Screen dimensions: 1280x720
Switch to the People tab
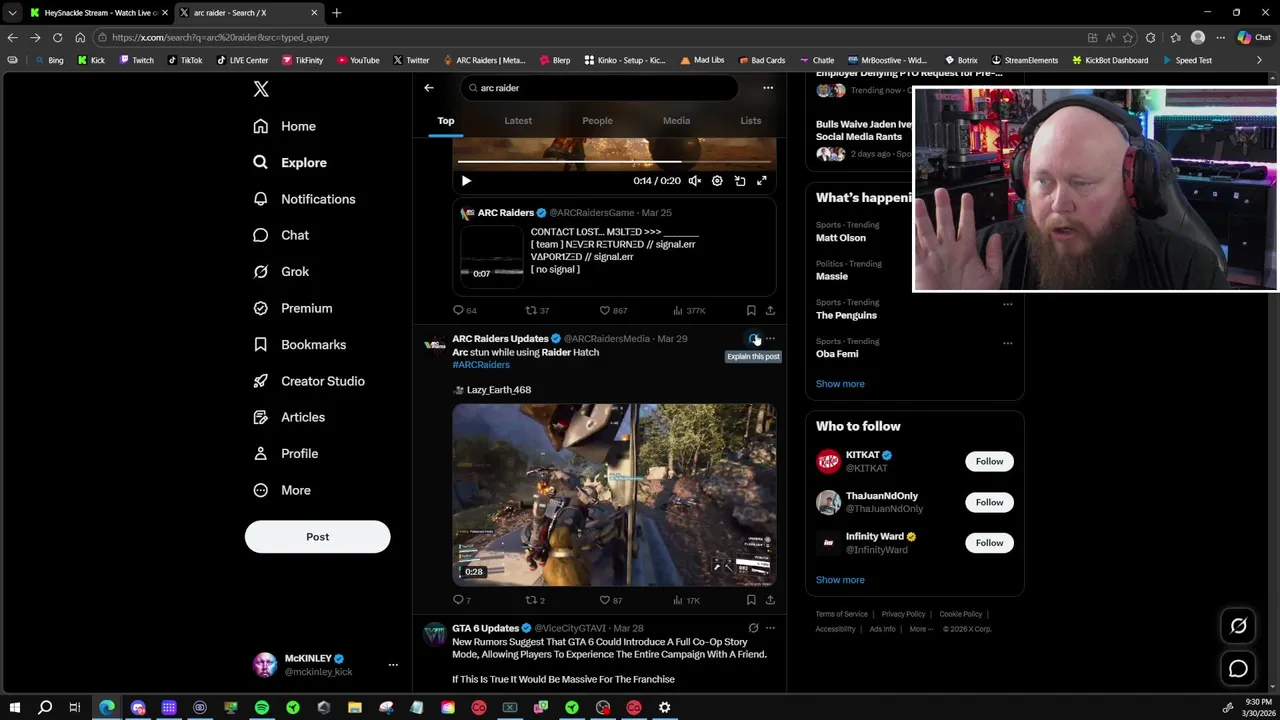[x=597, y=121]
